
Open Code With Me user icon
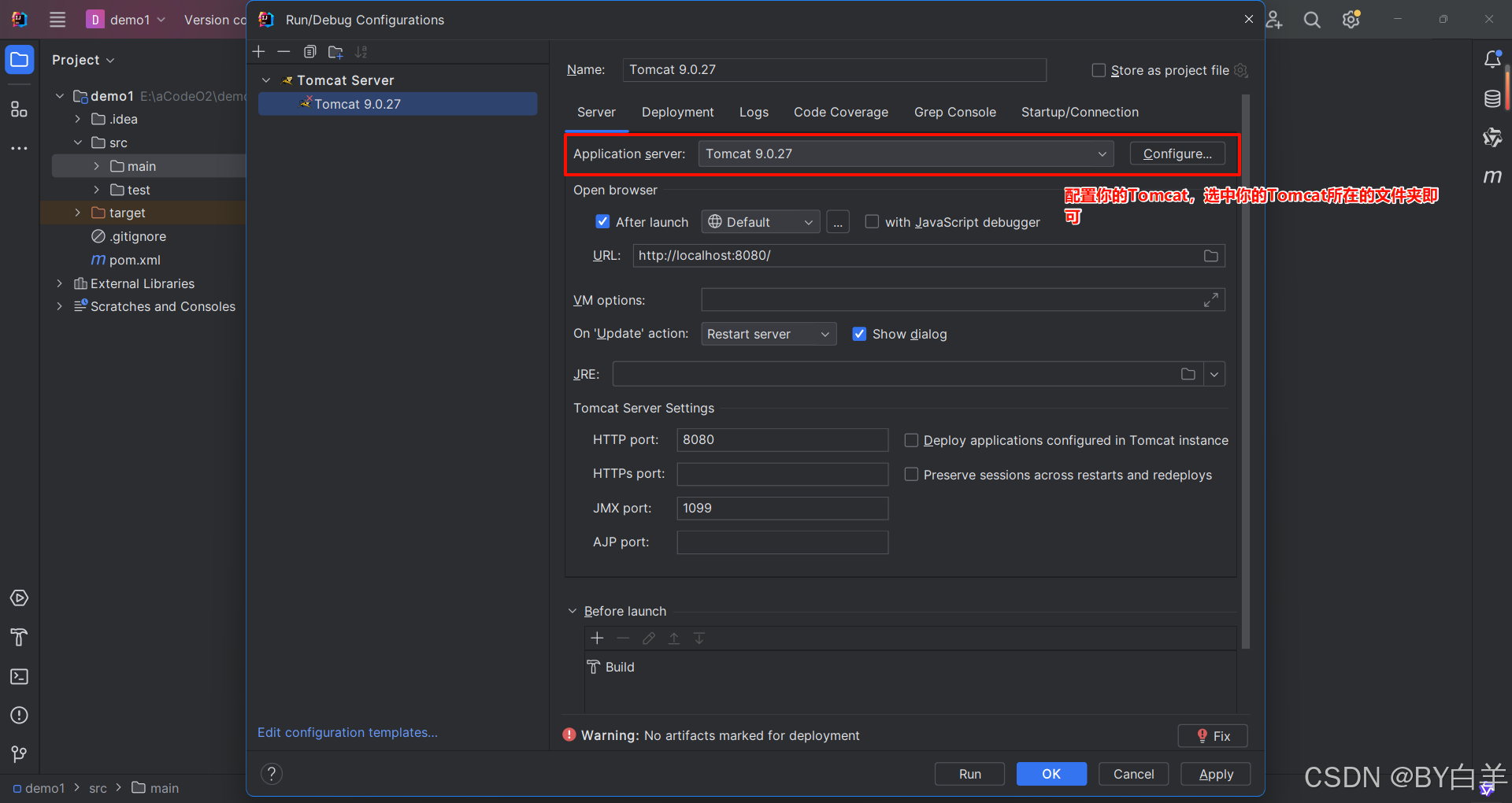(1273, 20)
